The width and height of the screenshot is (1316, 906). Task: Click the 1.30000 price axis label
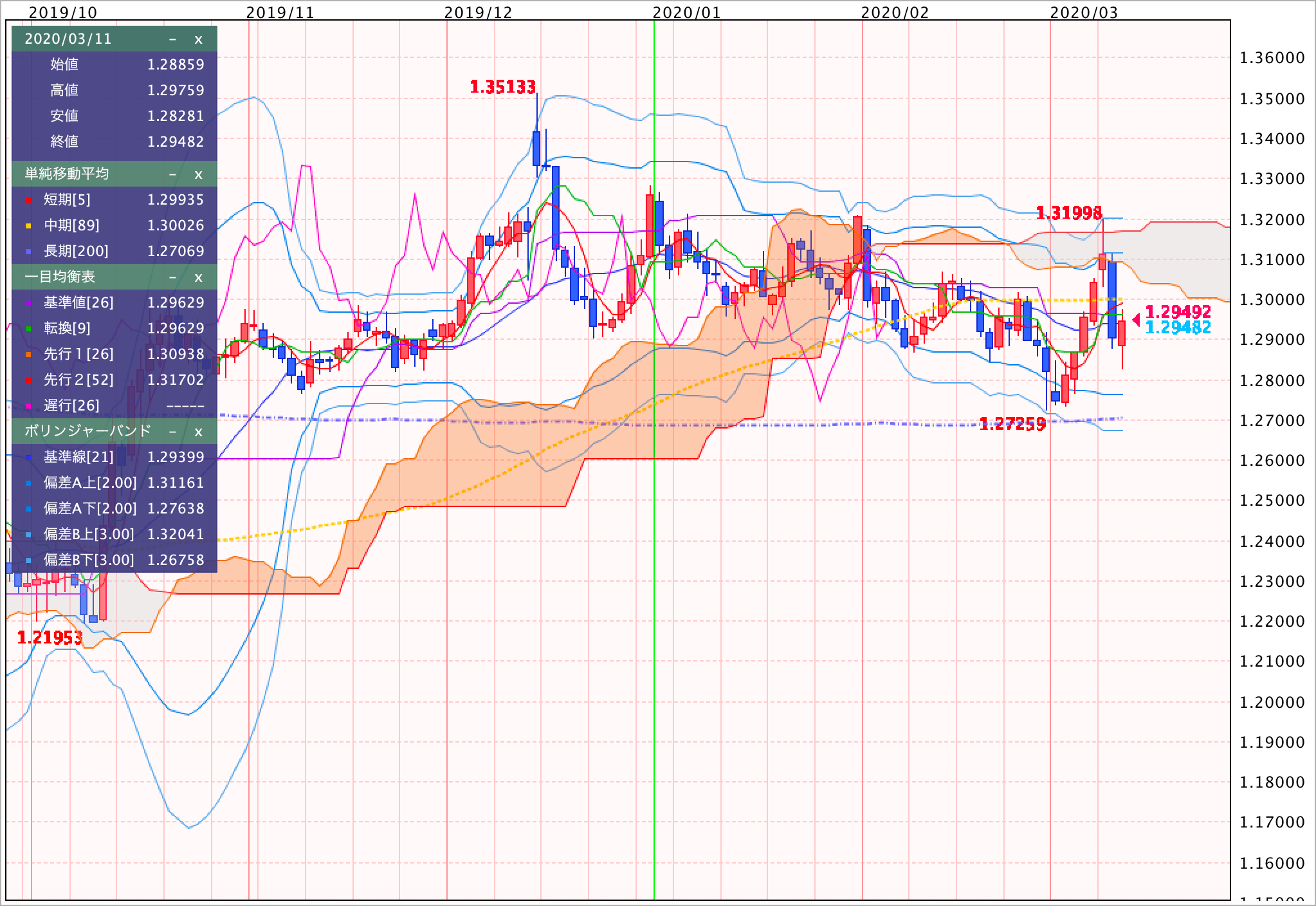point(1273,300)
